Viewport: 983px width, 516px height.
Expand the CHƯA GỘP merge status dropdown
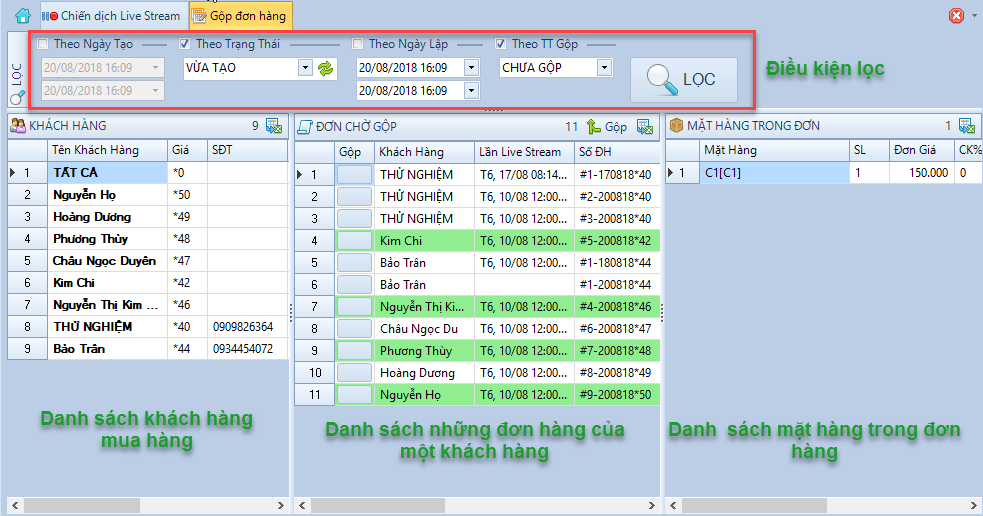[x=604, y=68]
